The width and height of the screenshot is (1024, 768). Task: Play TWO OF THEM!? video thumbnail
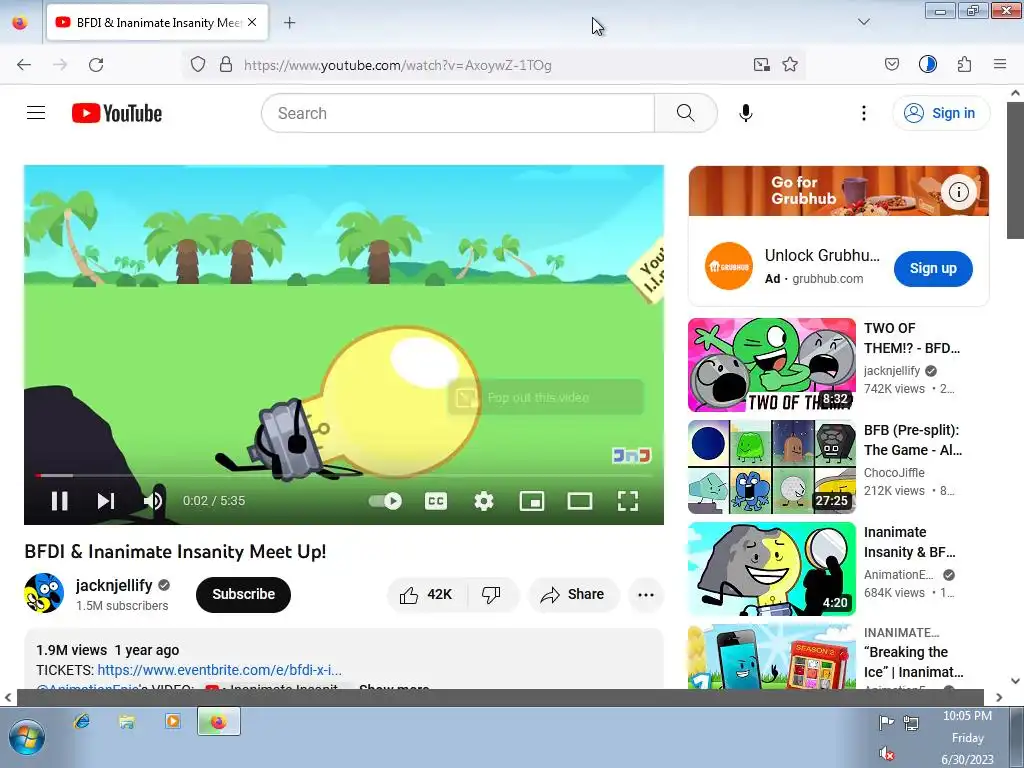point(771,365)
